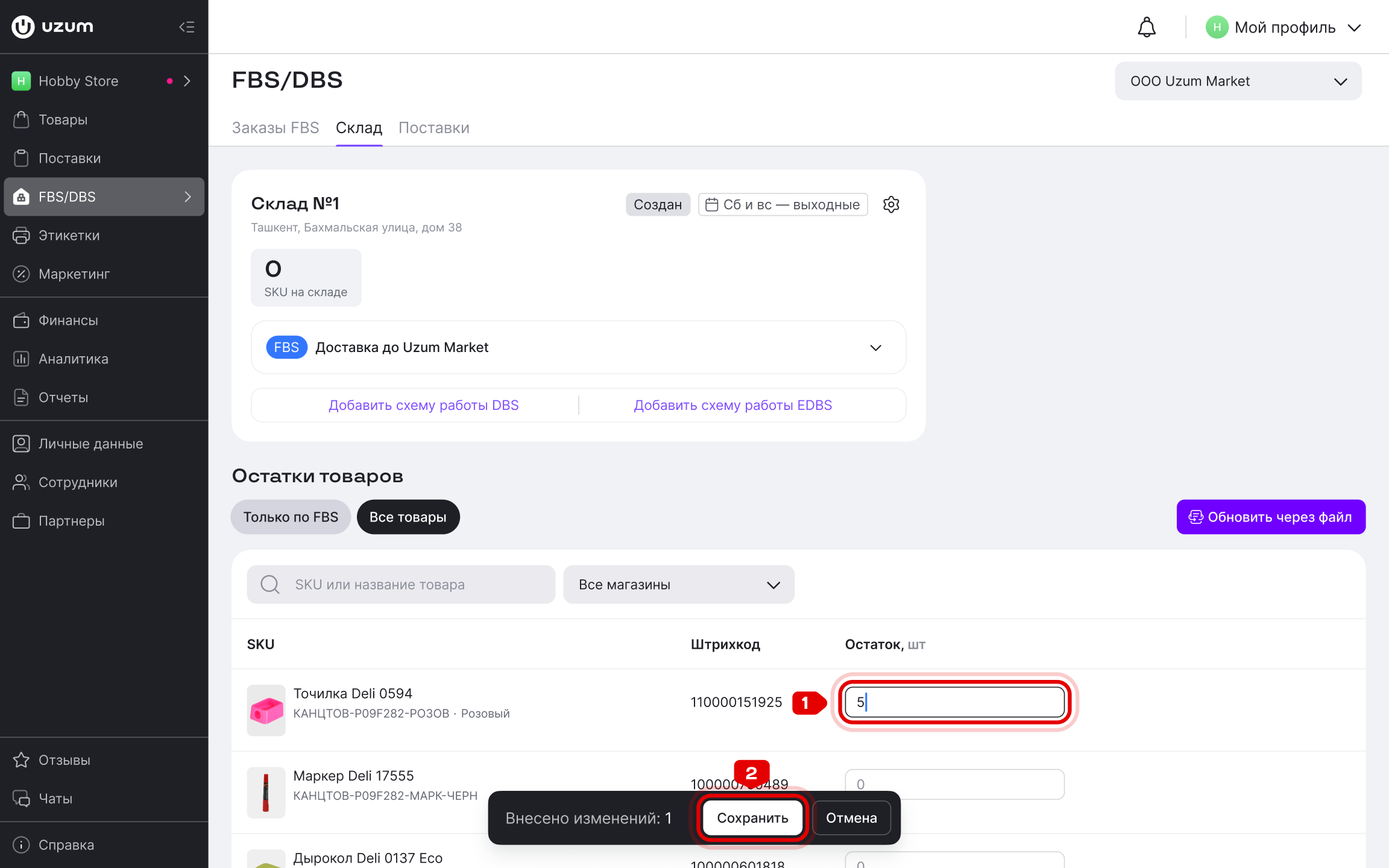Select the Только по FBS filter
This screenshot has width=1389, height=868.
tap(291, 517)
